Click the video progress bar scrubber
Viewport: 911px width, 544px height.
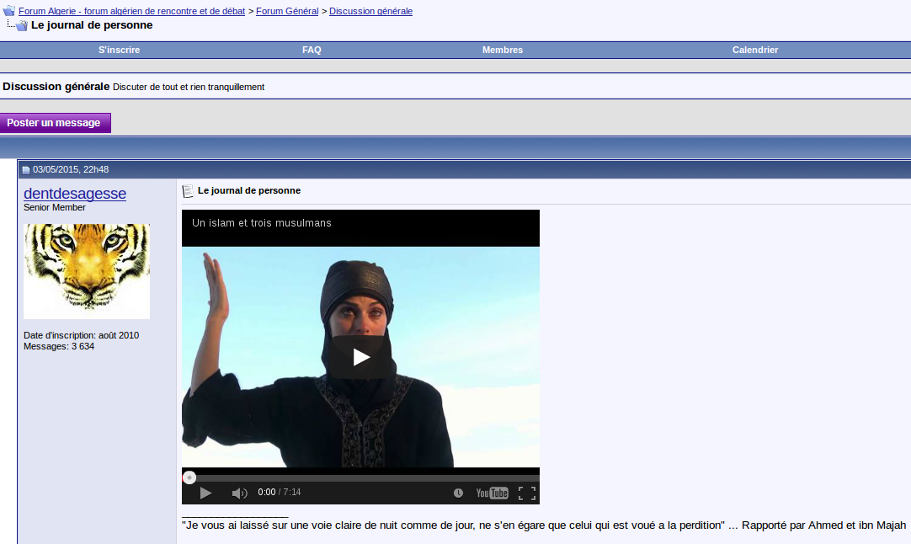click(189, 478)
